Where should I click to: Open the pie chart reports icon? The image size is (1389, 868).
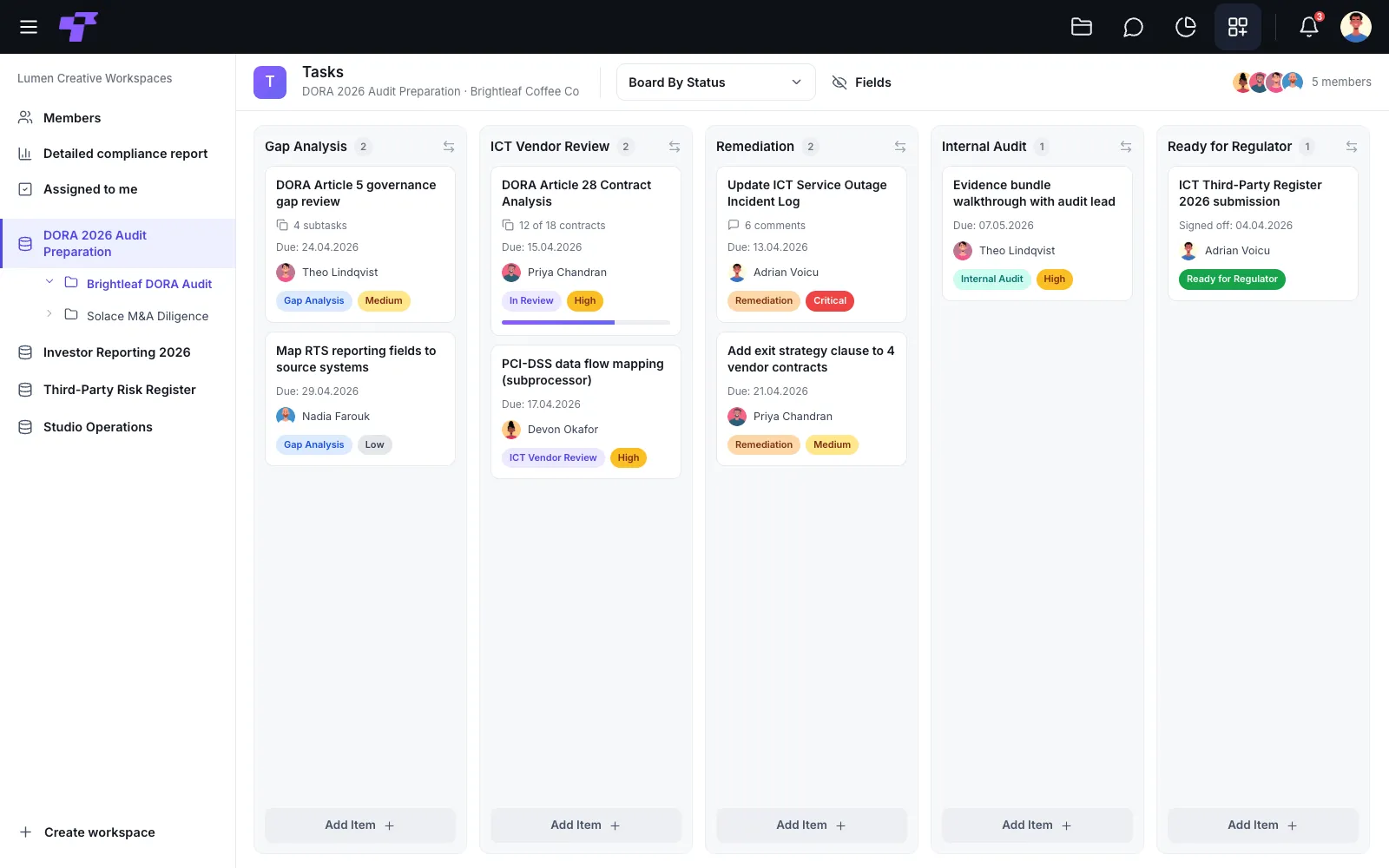tap(1185, 27)
